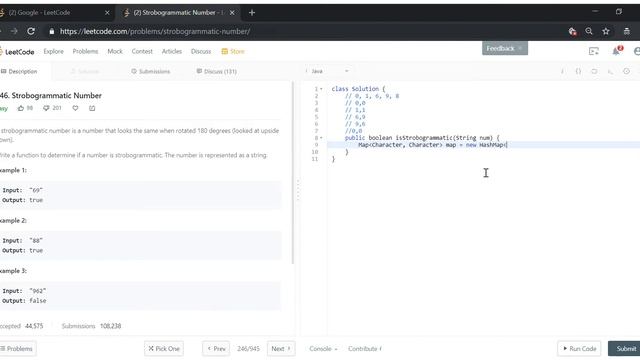Click the info icon in editor toolbar
The height and width of the screenshot is (360, 640).
562,71
